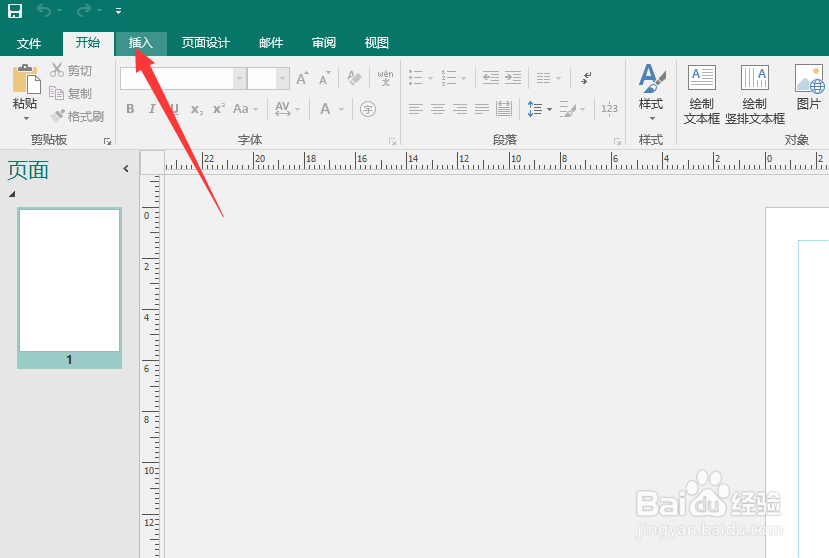
Task: Toggle the subscript x₂ button
Action: (197, 109)
